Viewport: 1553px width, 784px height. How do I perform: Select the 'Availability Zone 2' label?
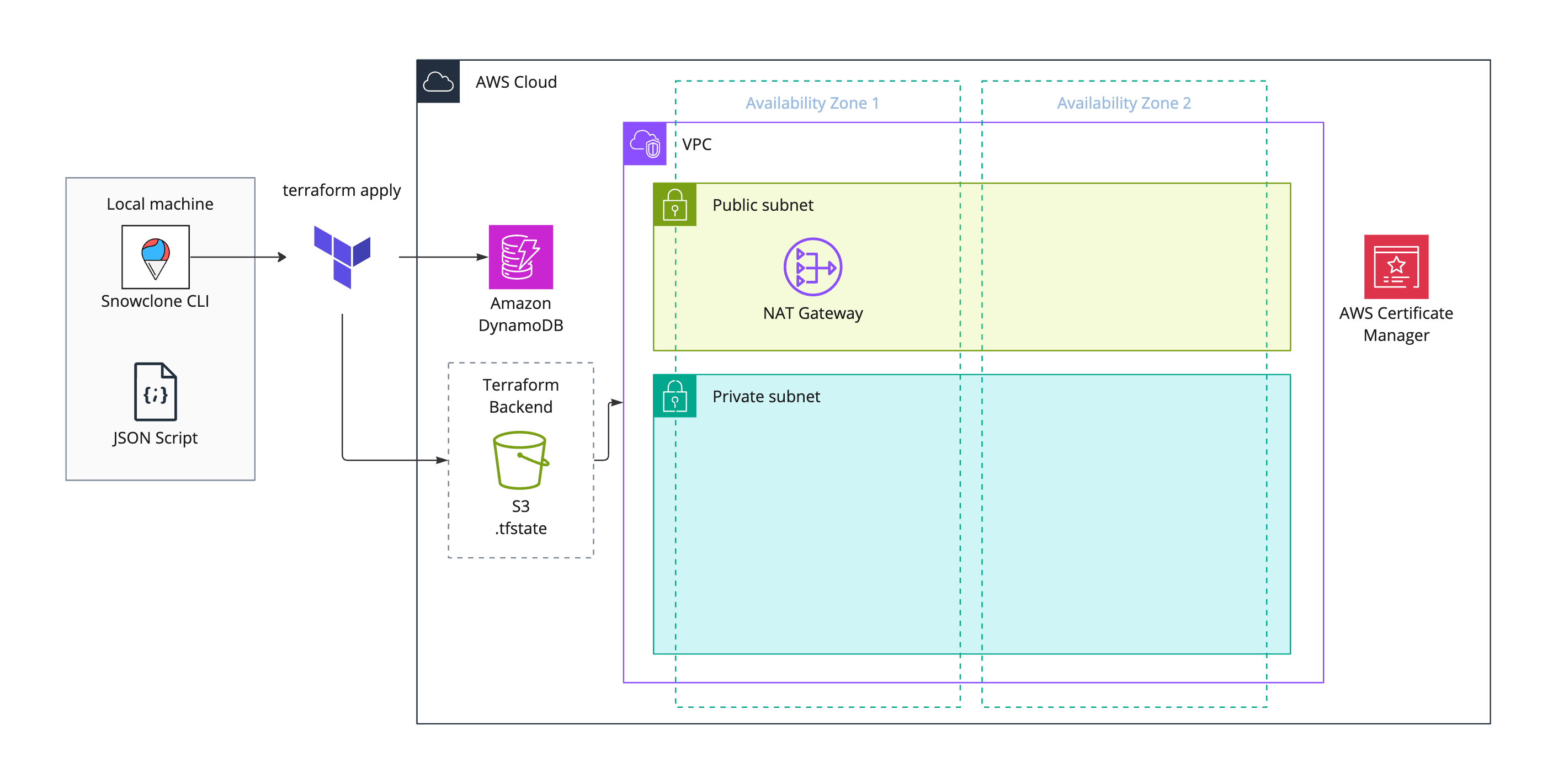click(1124, 103)
